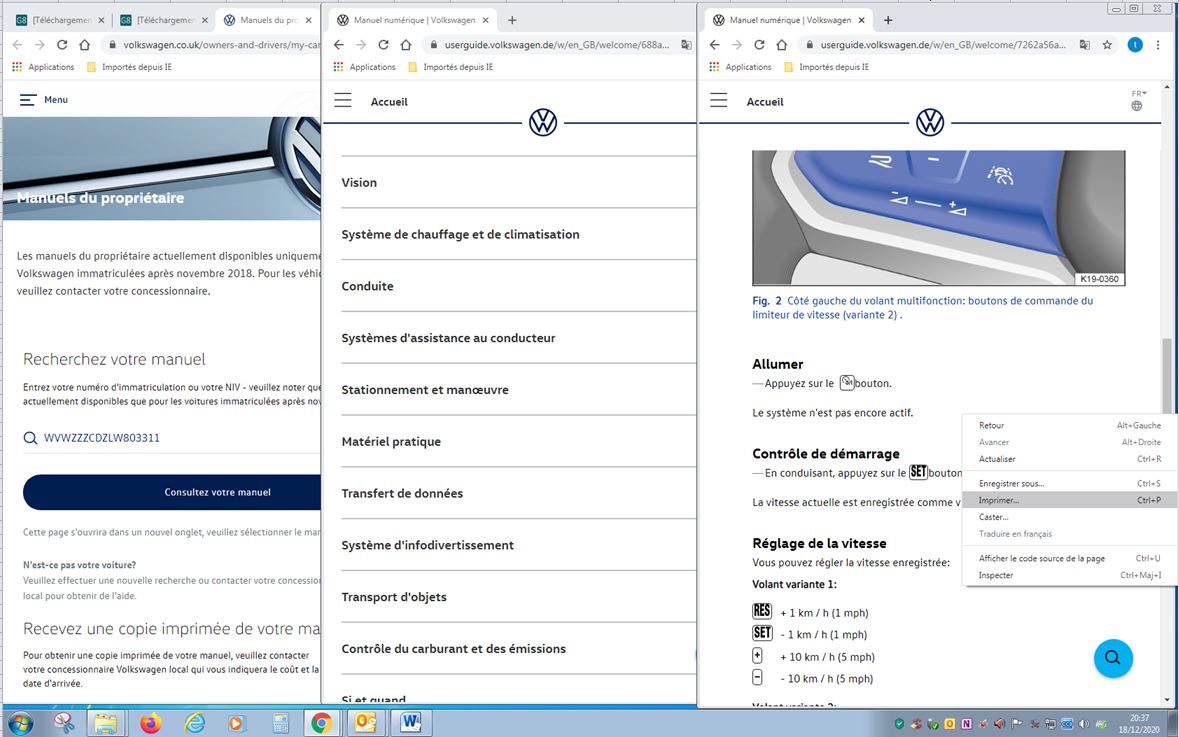The width and height of the screenshot is (1179, 737).
Task: Switch to 'Manuels du pro...' tab in left window
Action: point(268,20)
